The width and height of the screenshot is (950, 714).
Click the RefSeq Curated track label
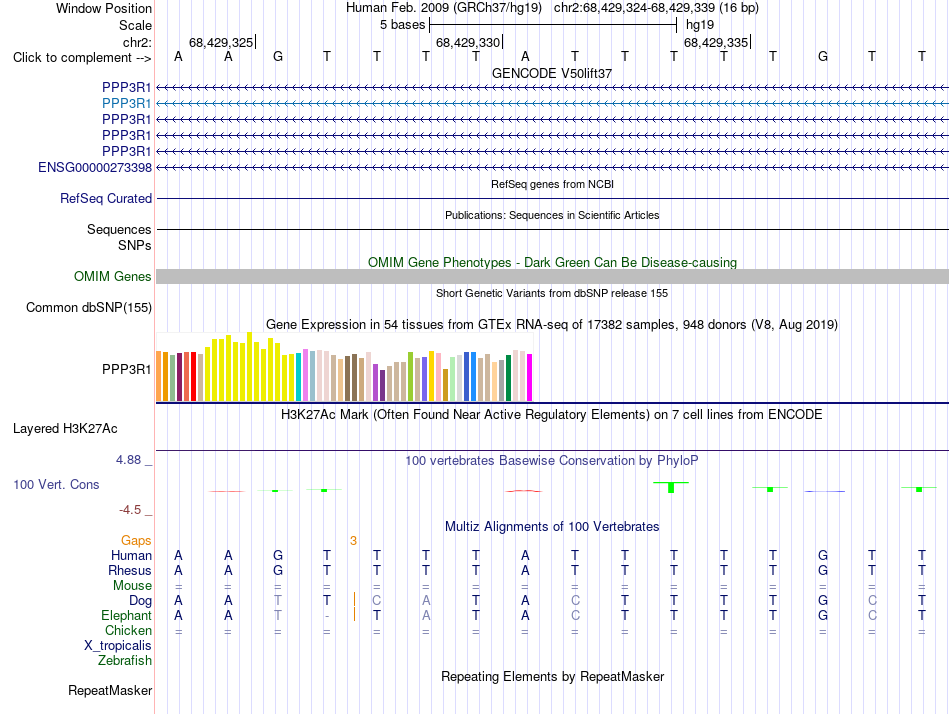pyautogui.click(x=106, y=198)
